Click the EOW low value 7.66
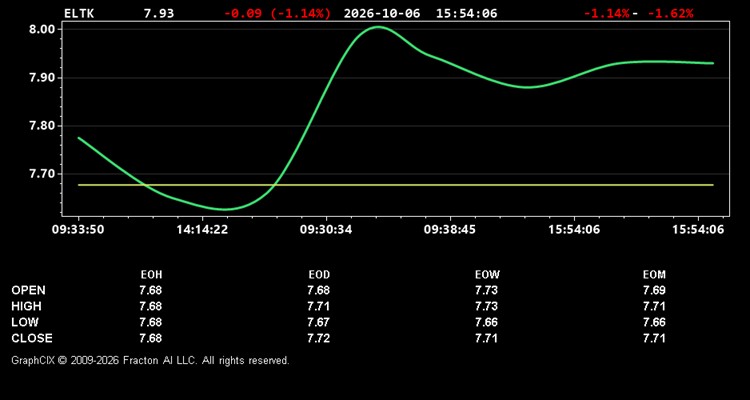Viewport: 750px width, 400px height. click(486, 322)
